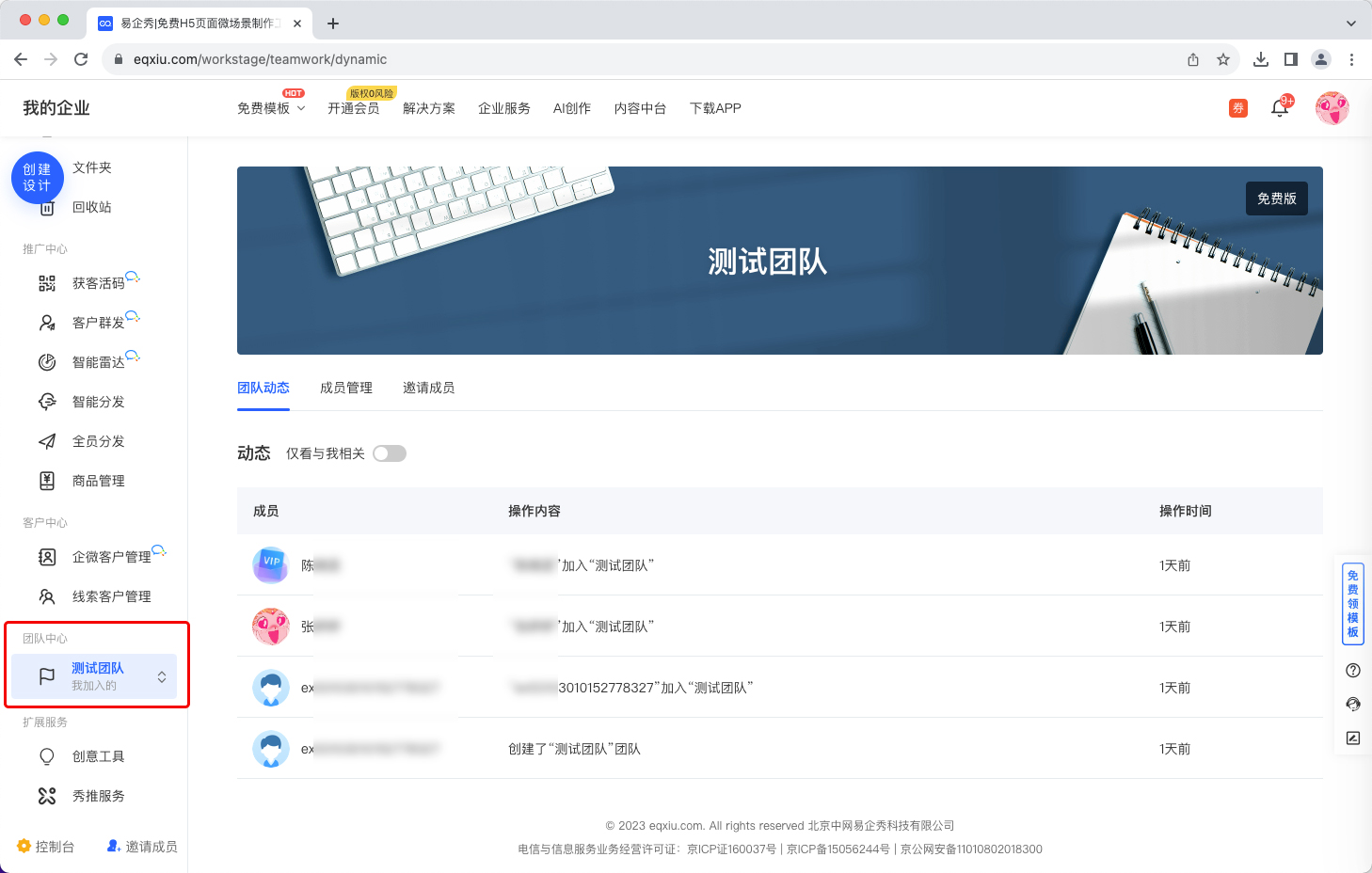Toggle the browser side panel icon
Viewport: 1372px width, 873px height.
pyautogui.click(x=1291, y=59)
